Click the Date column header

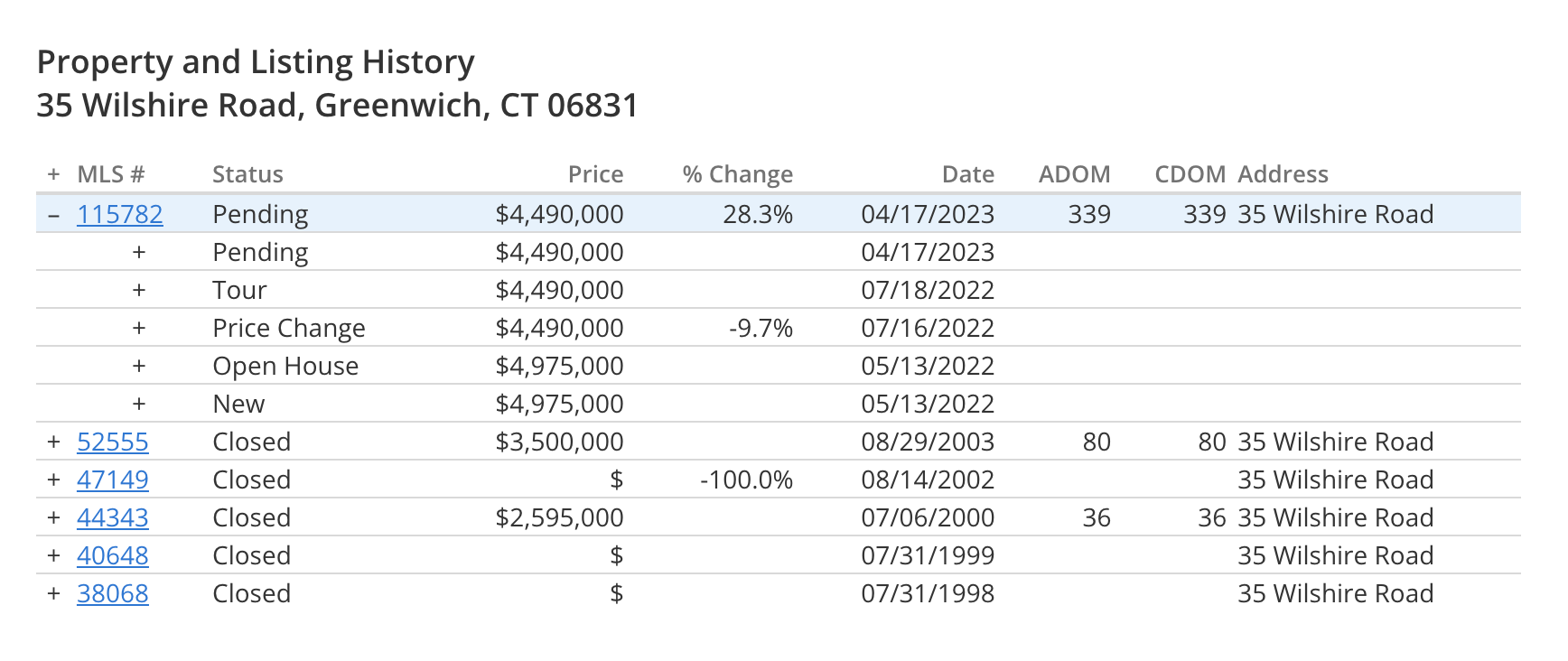[968, 174]
